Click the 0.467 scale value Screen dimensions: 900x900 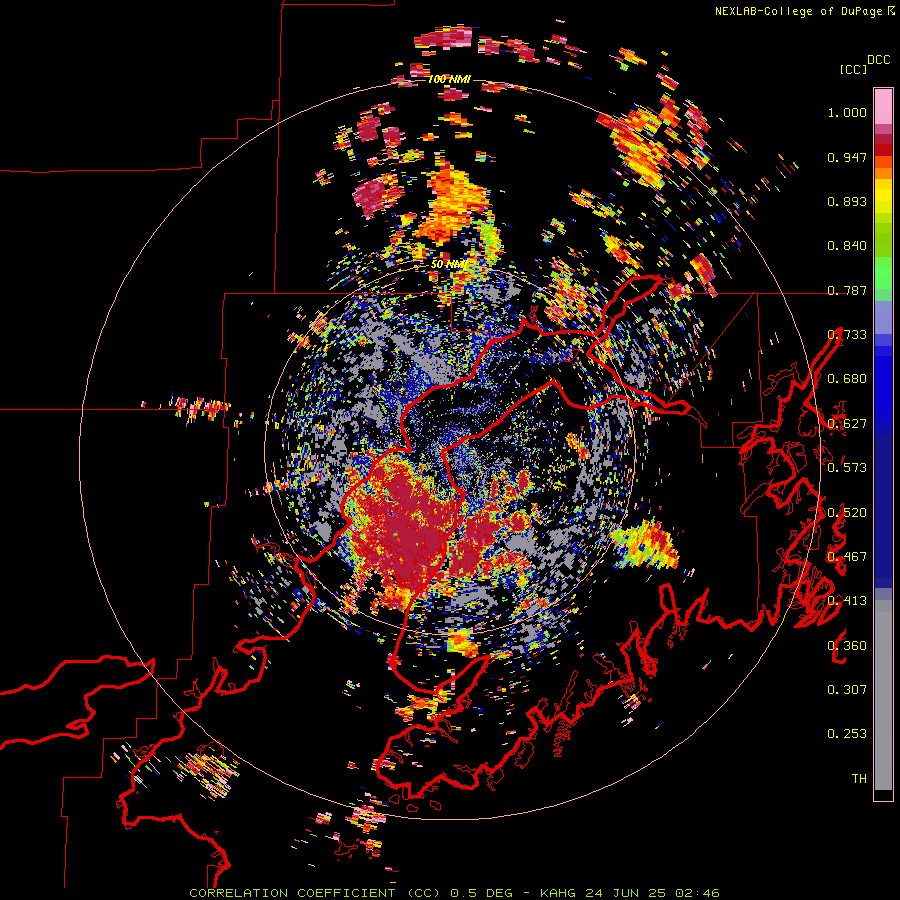847,557
